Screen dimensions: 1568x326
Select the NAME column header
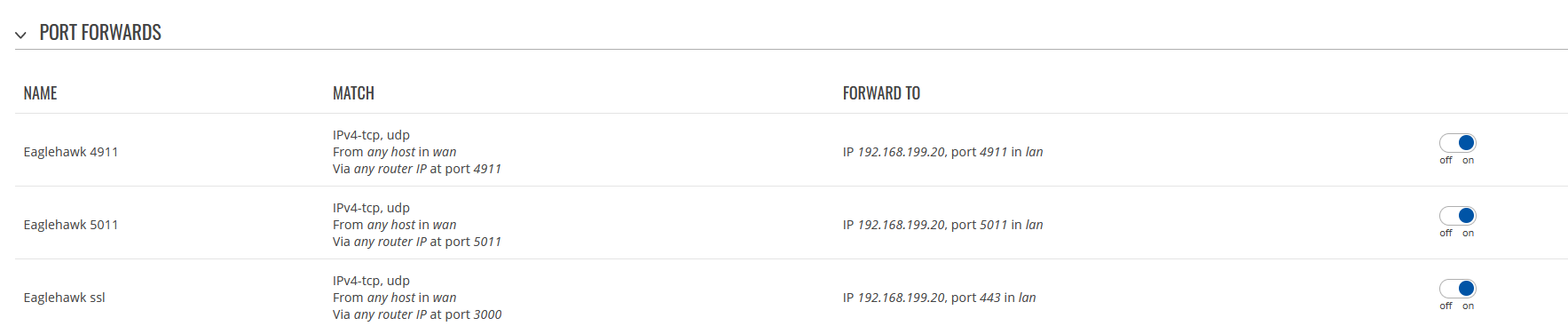click(40, 93)
